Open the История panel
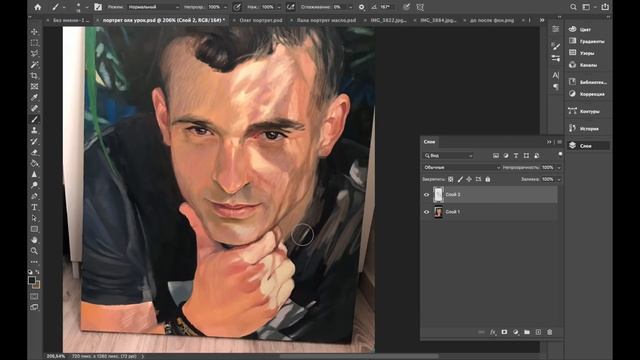 coord(588,129)
